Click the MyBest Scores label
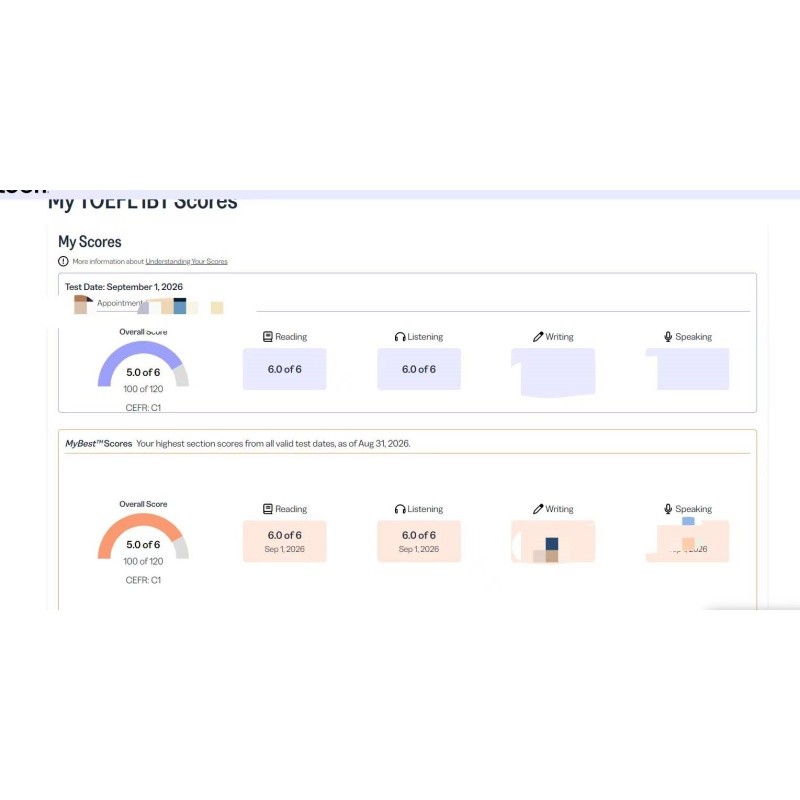Screen dimensions: 800x800 click(98, 443)
